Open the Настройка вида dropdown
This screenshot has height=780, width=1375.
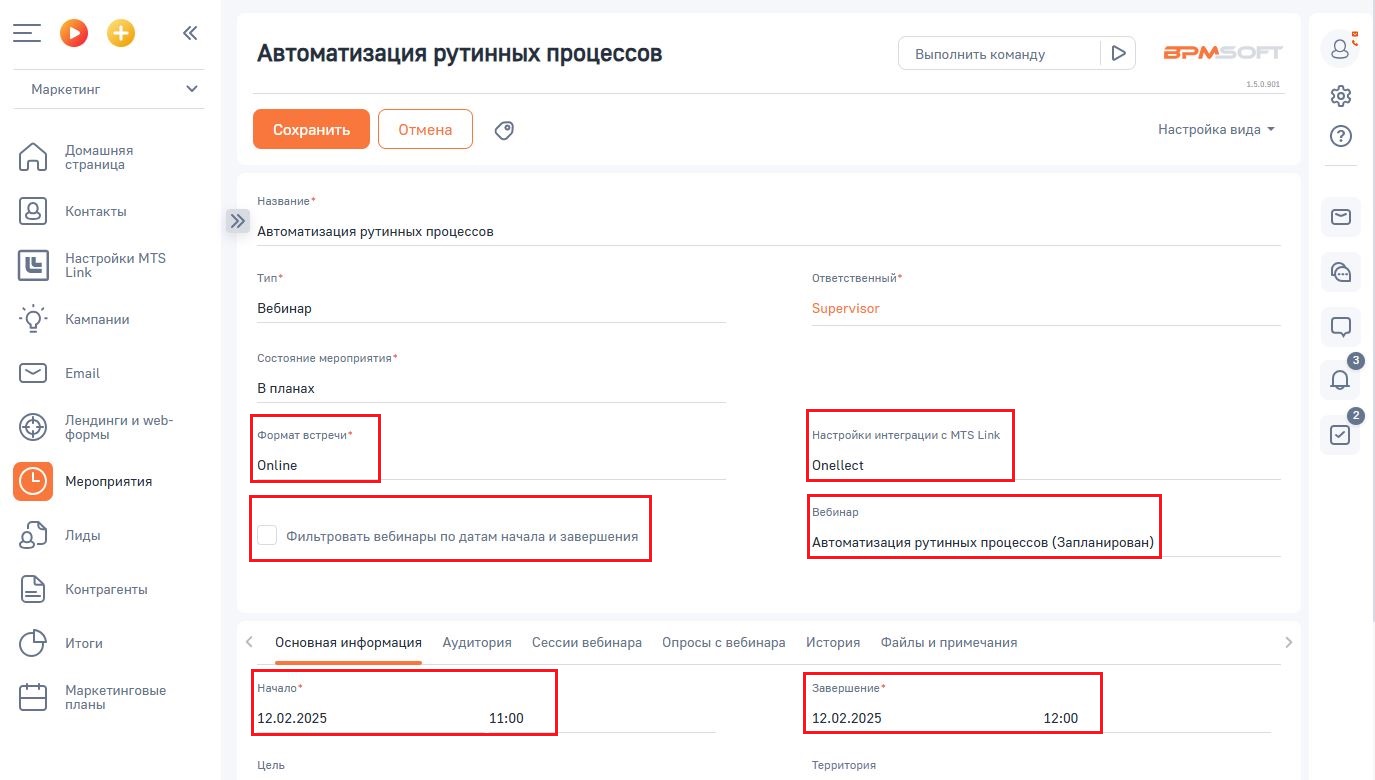[x=1214, y=129]
